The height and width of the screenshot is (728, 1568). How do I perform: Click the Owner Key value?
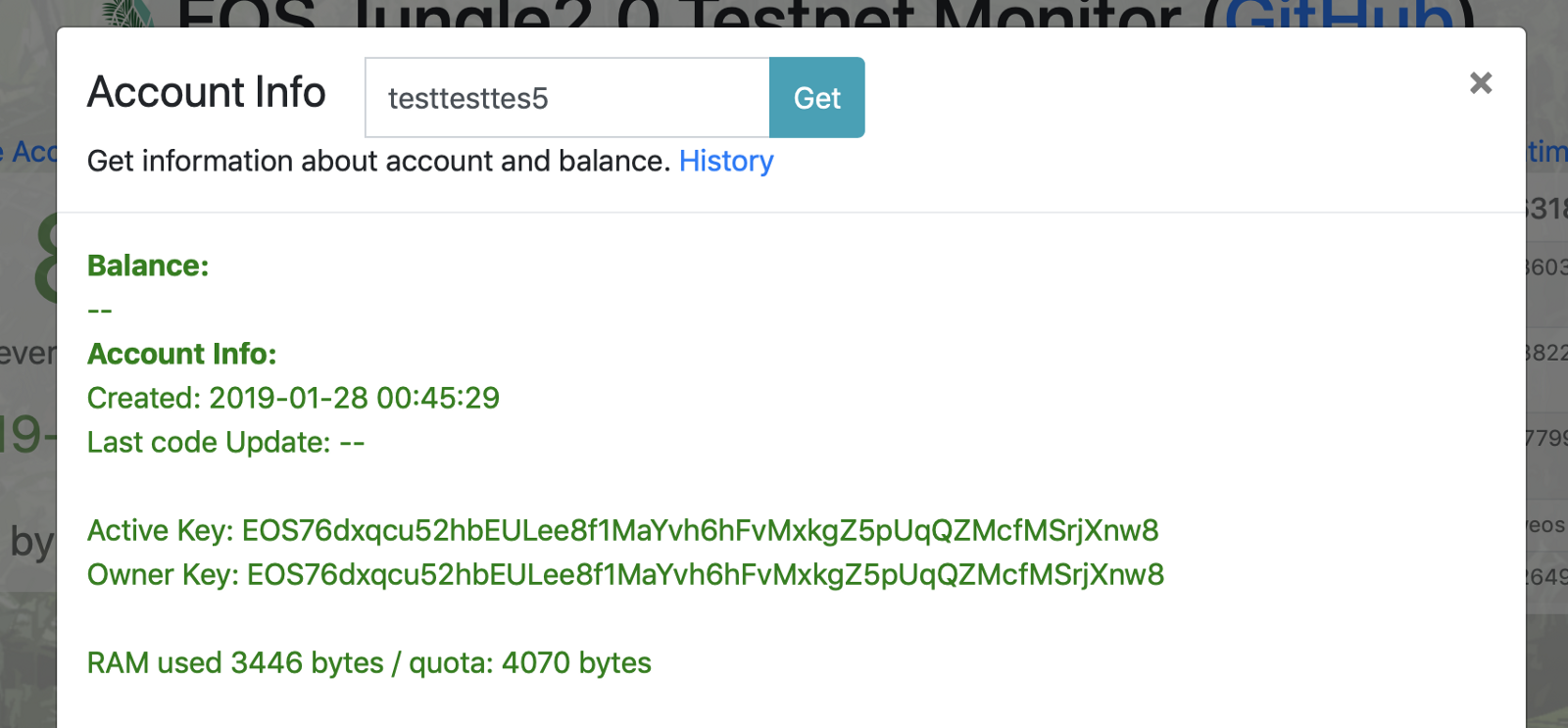[x=705, y=574]
